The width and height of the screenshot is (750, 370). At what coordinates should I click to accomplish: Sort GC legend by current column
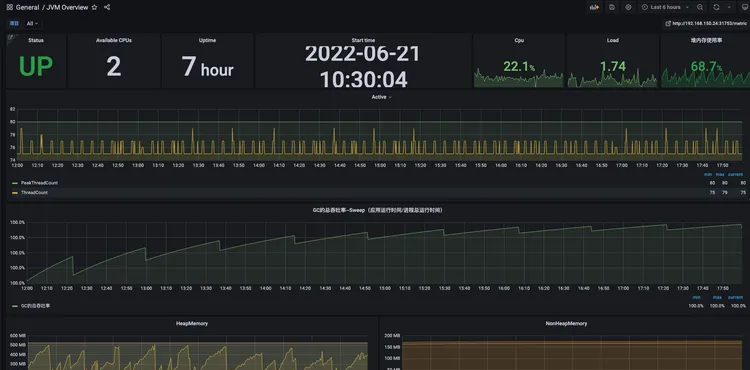[x=735, y=297]
